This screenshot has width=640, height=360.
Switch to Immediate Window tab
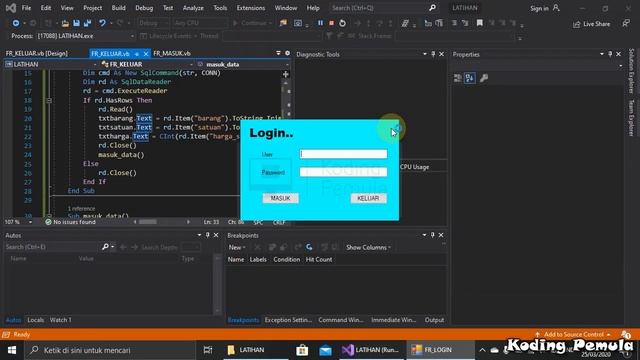coord(393,320)
